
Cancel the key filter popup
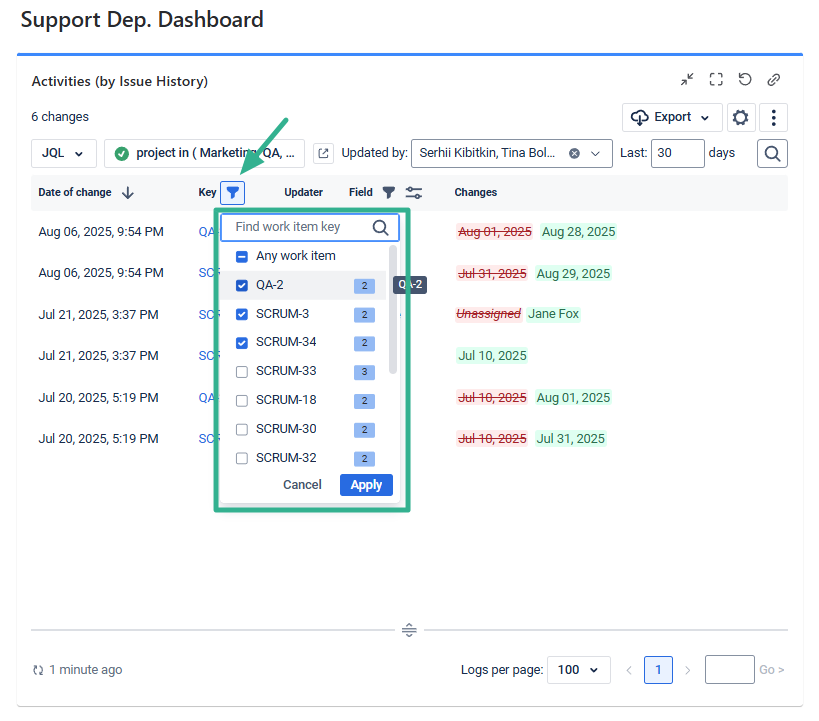pos(302,485)
